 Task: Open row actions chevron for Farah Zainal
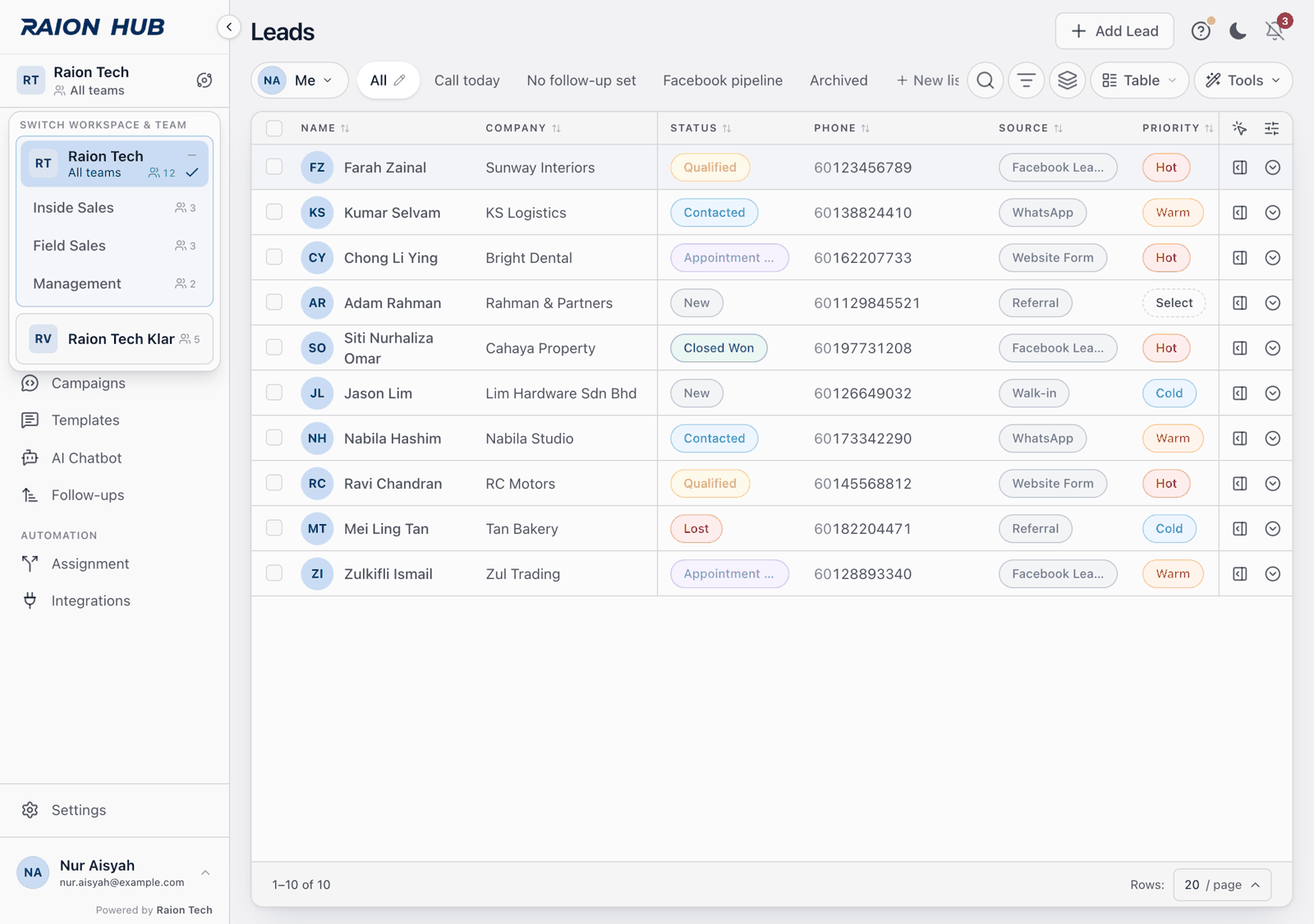pos(1273,168)
